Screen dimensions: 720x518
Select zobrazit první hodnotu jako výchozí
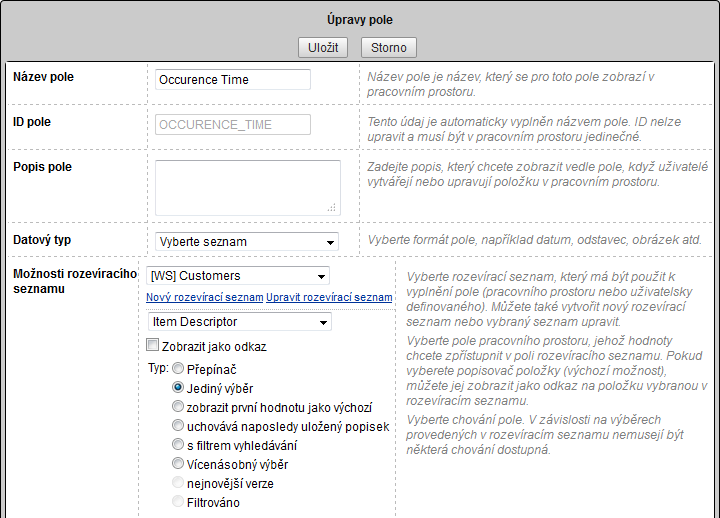pos(178,407)
